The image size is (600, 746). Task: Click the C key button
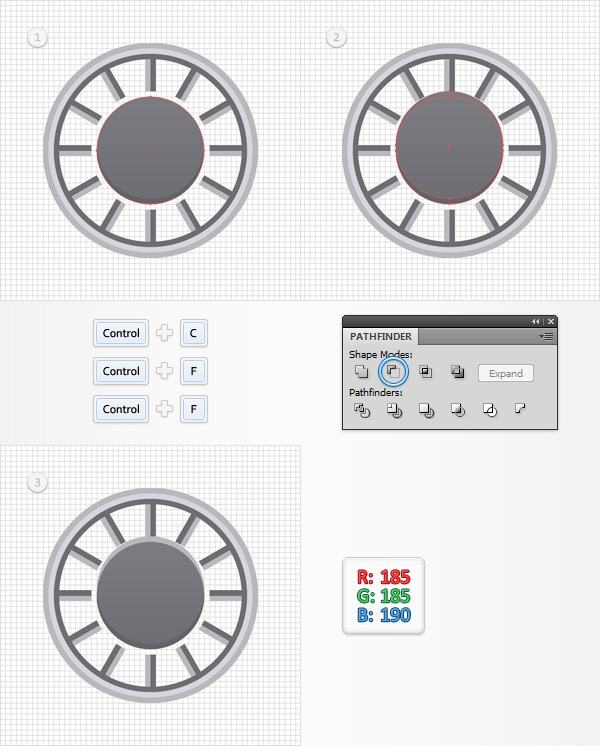tap(194, 333)
